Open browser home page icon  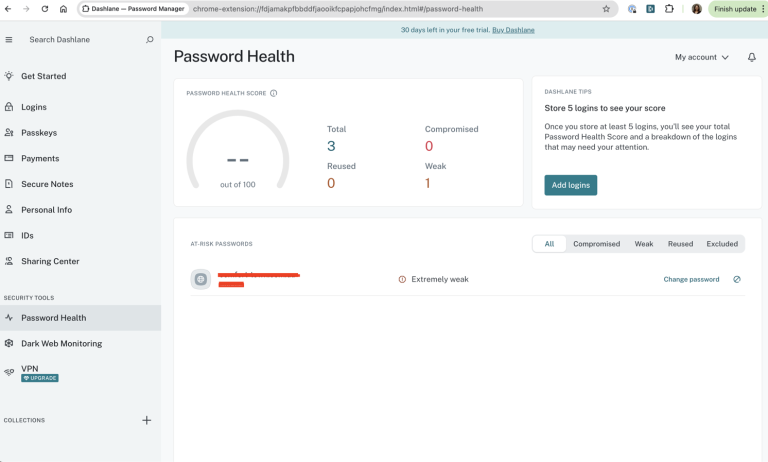[63, 9]
